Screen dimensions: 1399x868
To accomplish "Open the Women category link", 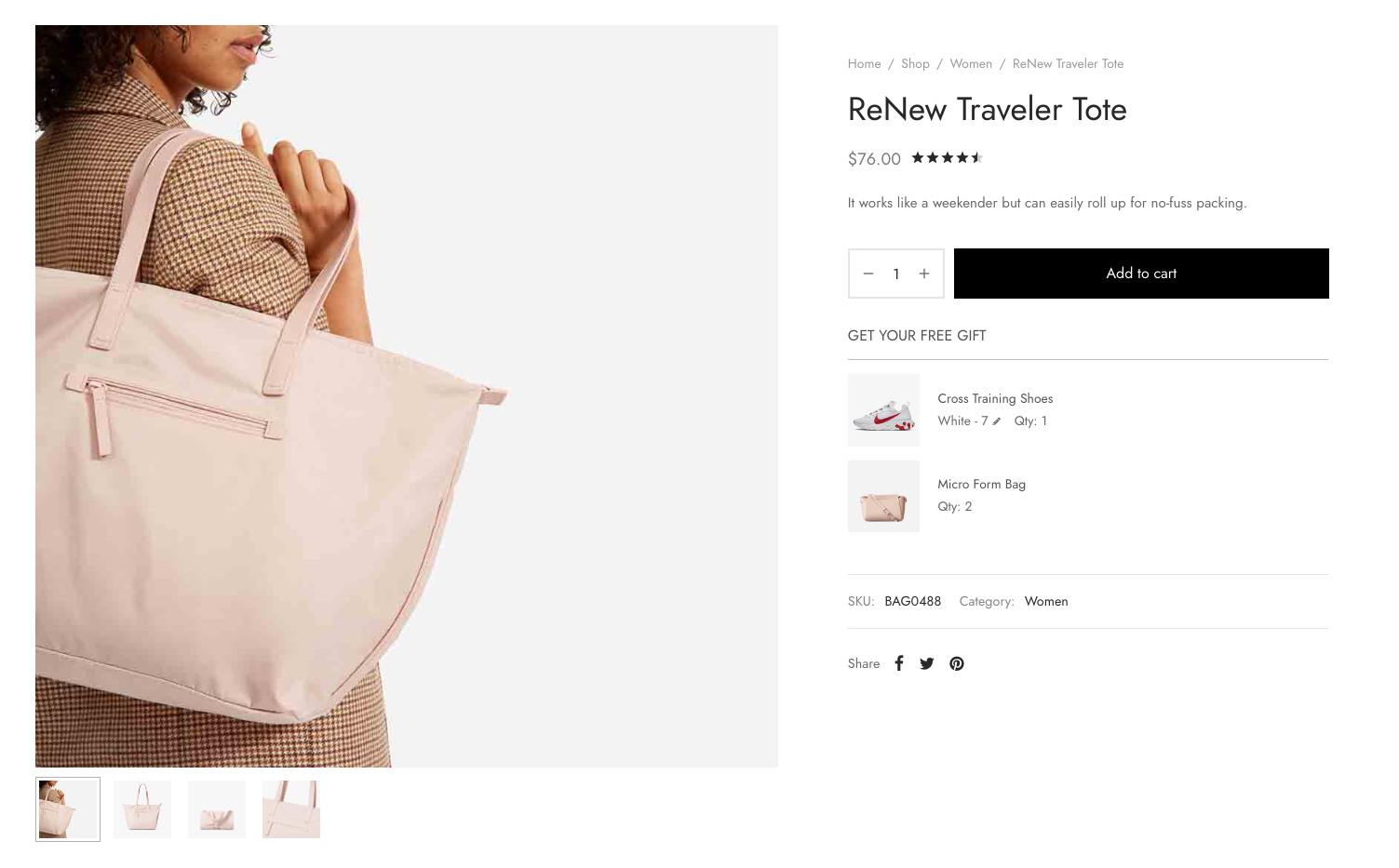I will (x=1046, y=602).
